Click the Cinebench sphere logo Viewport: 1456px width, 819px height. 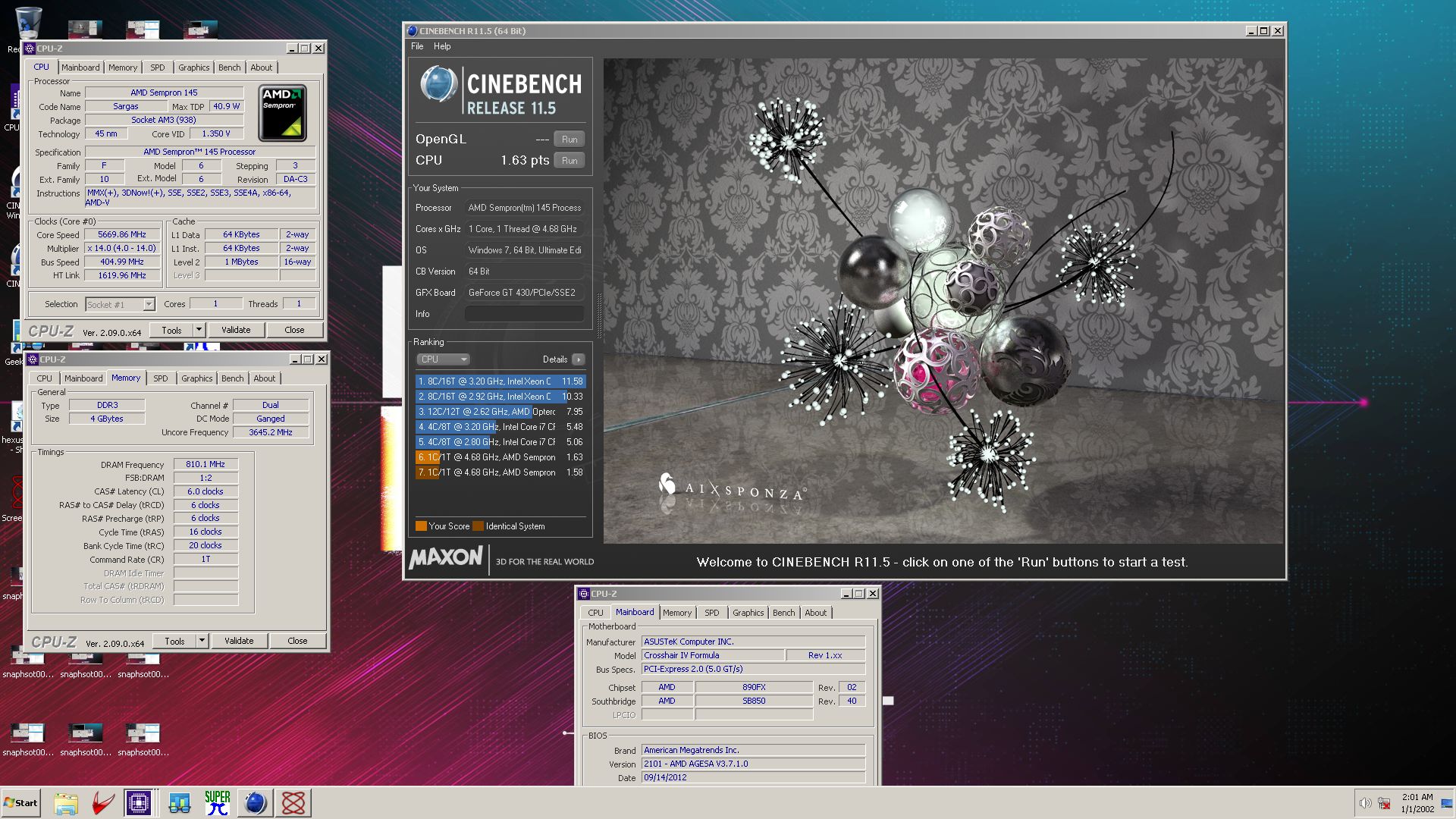pos(438,84)
